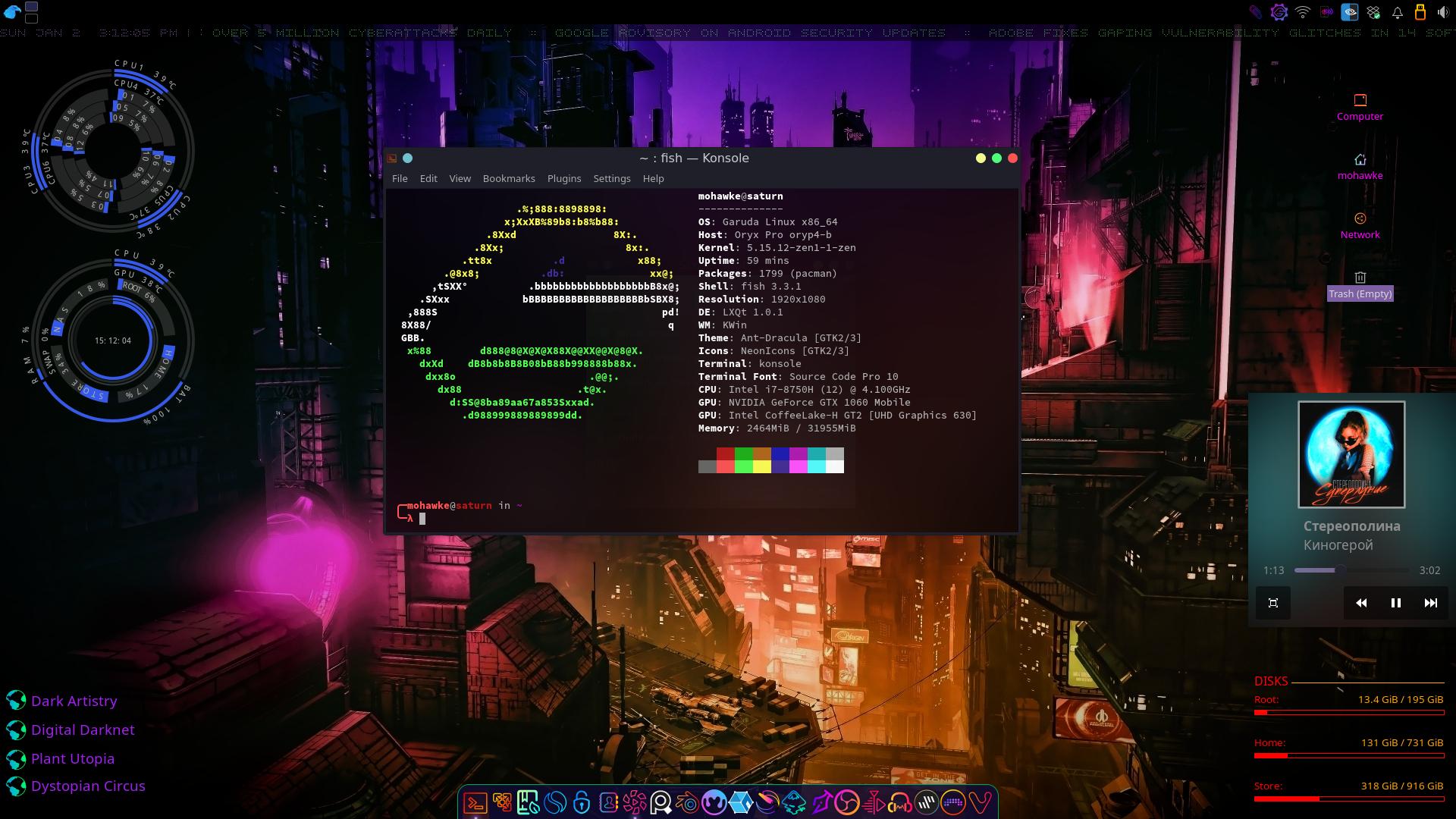Open the View menu

(x=460, y=178)
